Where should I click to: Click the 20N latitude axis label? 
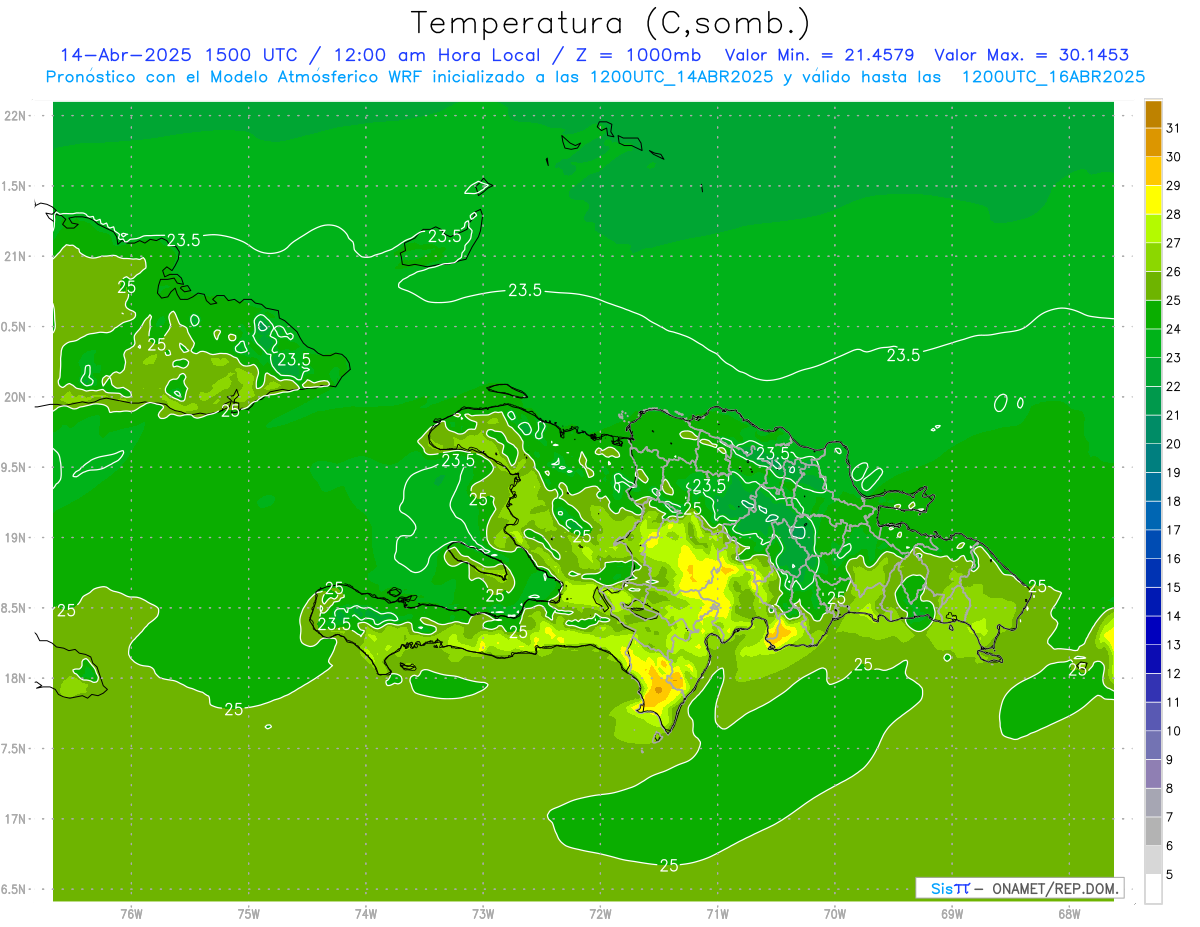click(x=16, y=397)
